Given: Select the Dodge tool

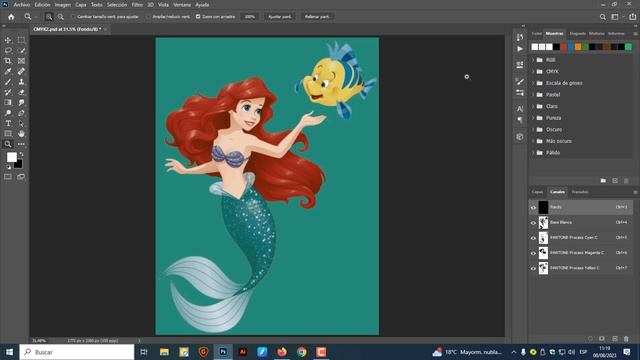Looking at the screenshot, I should (8, 113).
